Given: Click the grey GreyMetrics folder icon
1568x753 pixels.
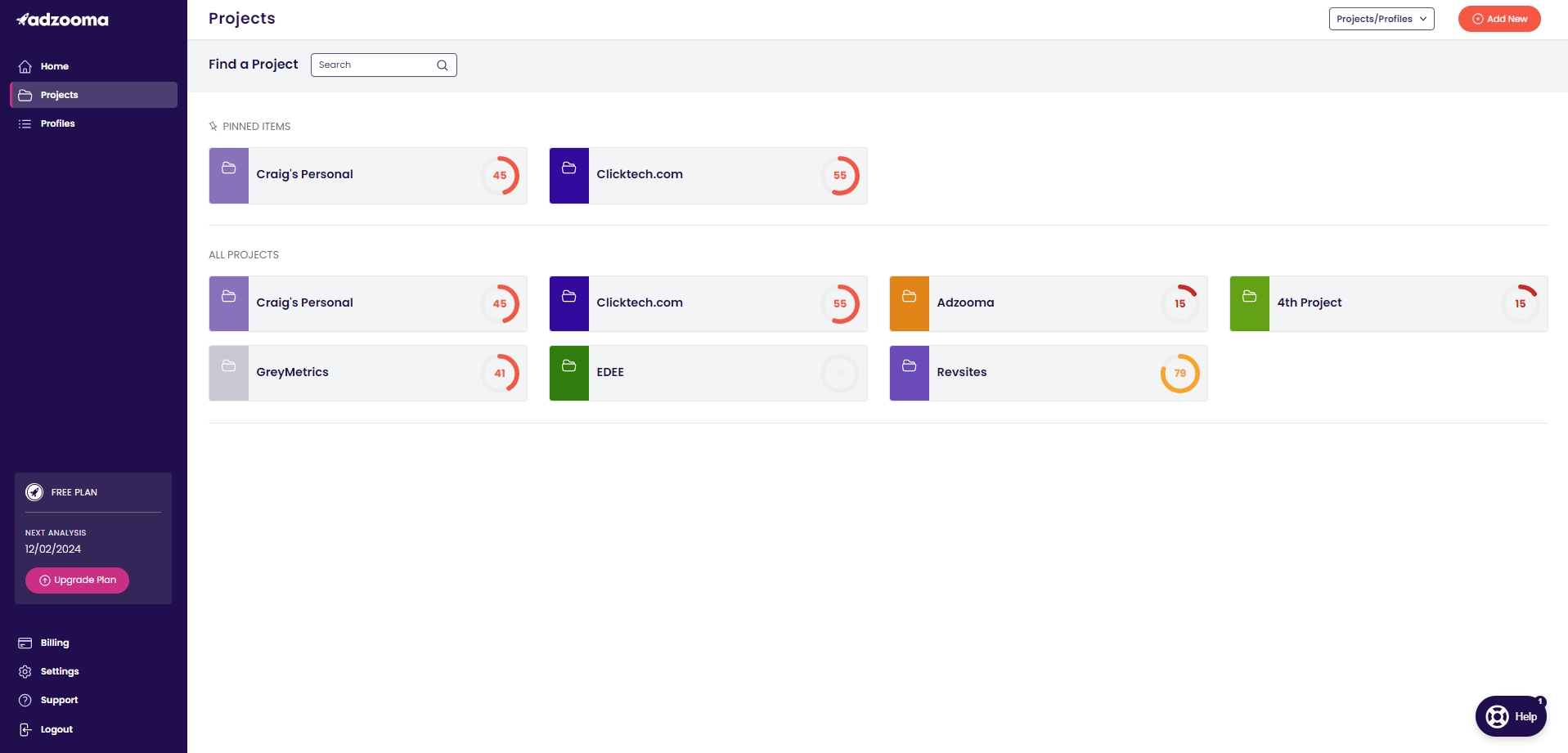Looking at the screenshot, I should (x=229, y=365).
